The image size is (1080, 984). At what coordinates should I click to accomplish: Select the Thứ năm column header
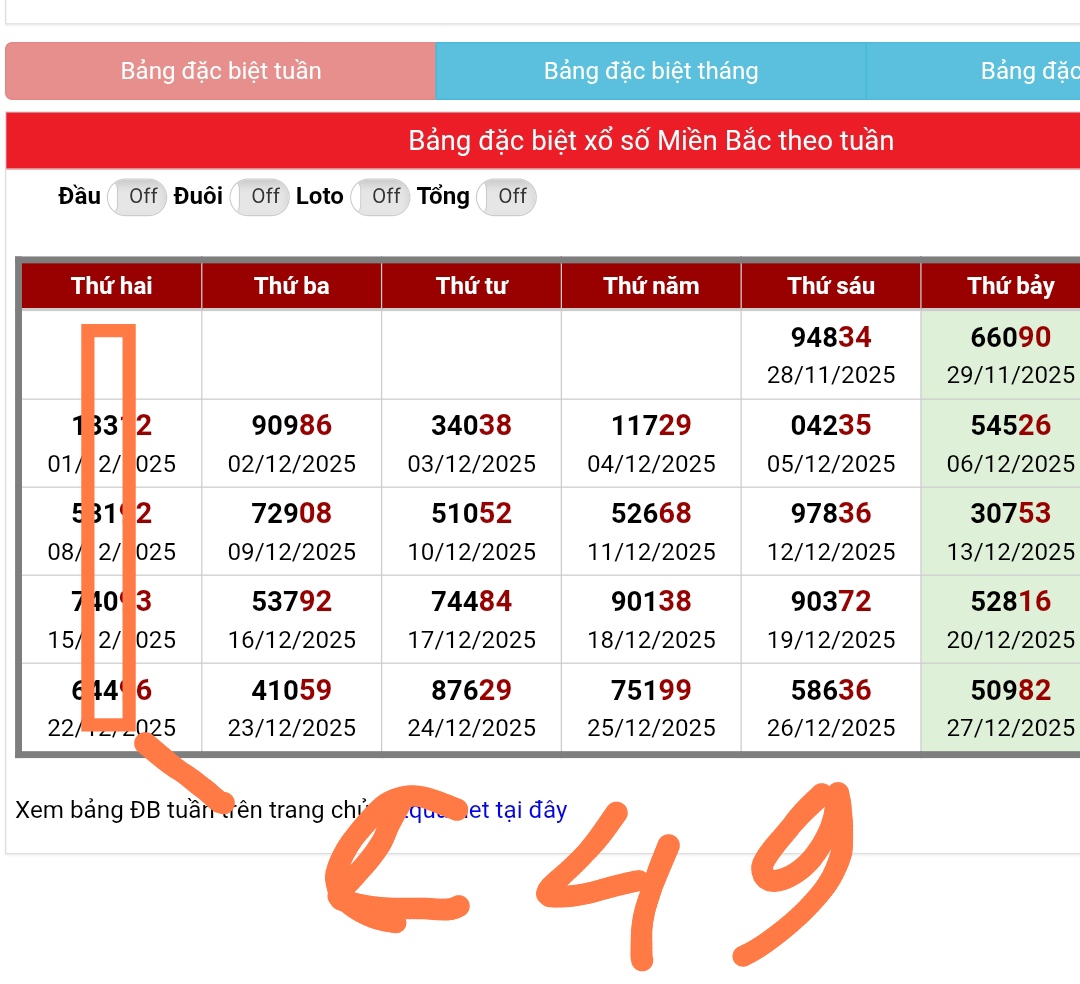click(651, 286)
